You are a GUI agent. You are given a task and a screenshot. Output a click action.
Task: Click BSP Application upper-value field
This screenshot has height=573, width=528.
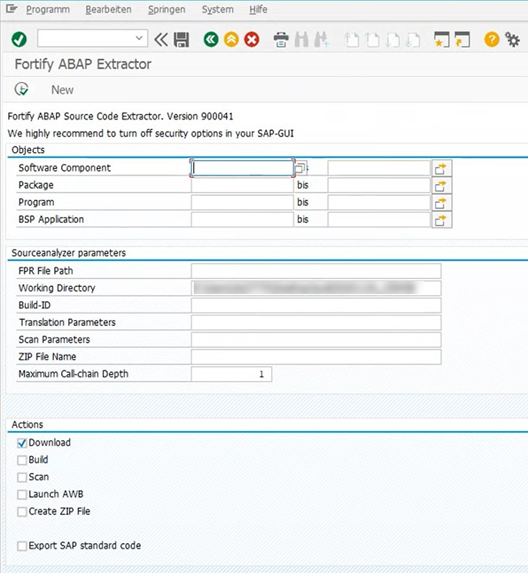click(x=379, y=220)
